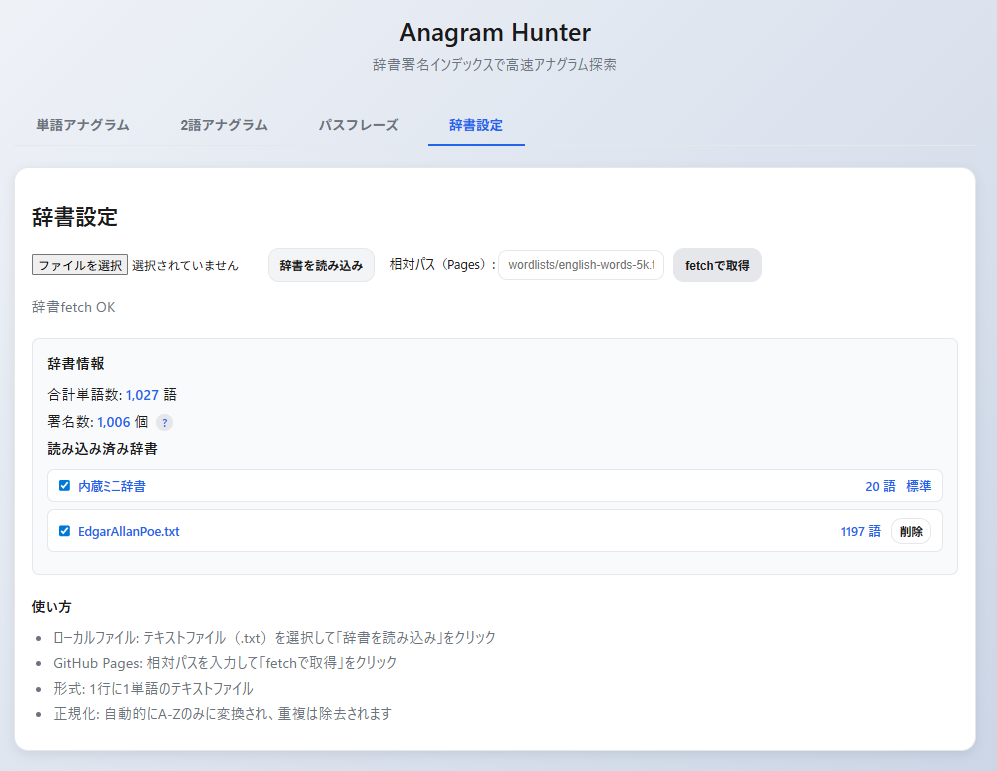The image size is (997, 771).
Task: Go to the パスフレーズ tab
Action: (358, 125)
